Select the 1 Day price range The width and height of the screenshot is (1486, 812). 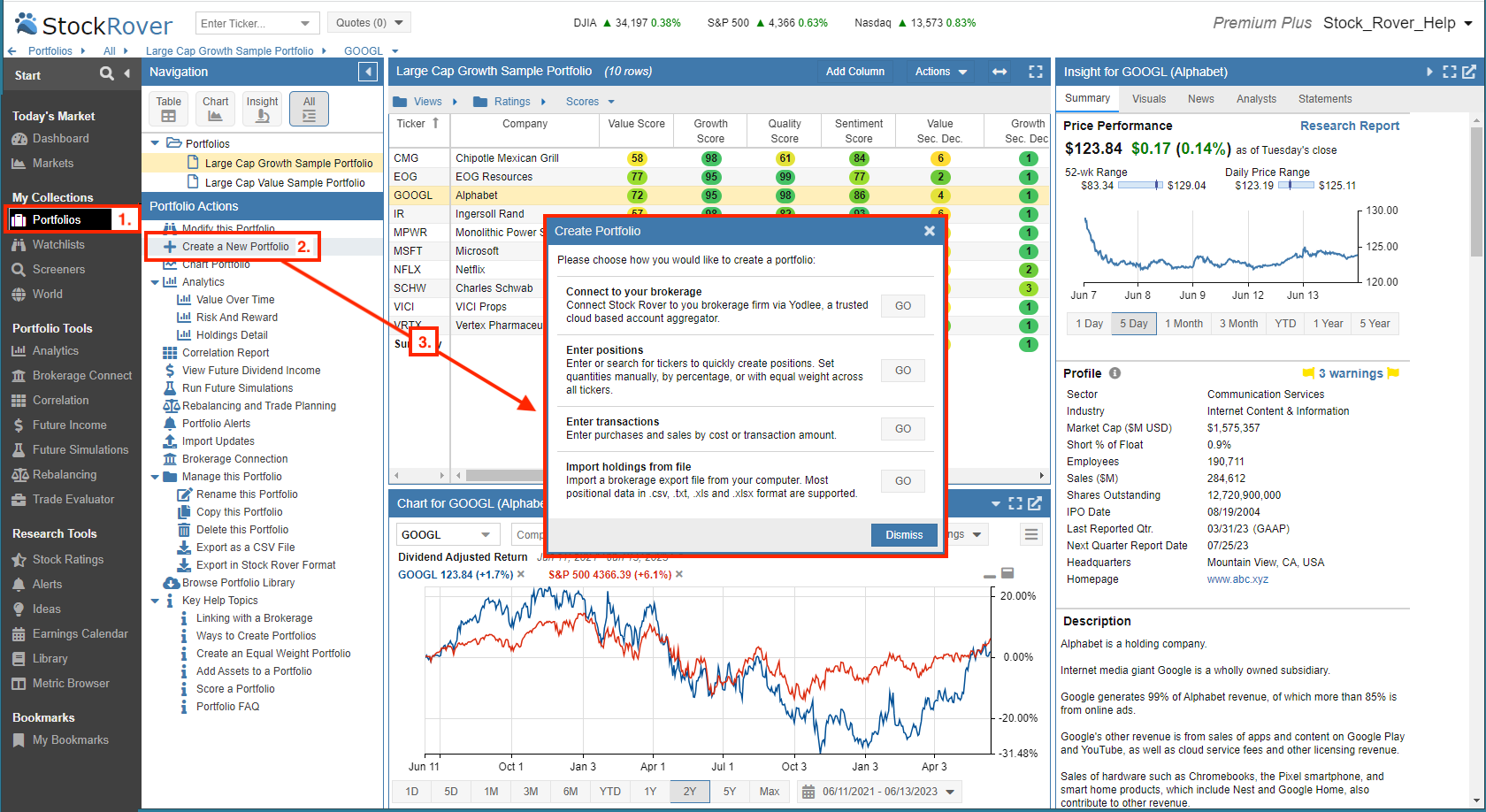[1089, 324]
